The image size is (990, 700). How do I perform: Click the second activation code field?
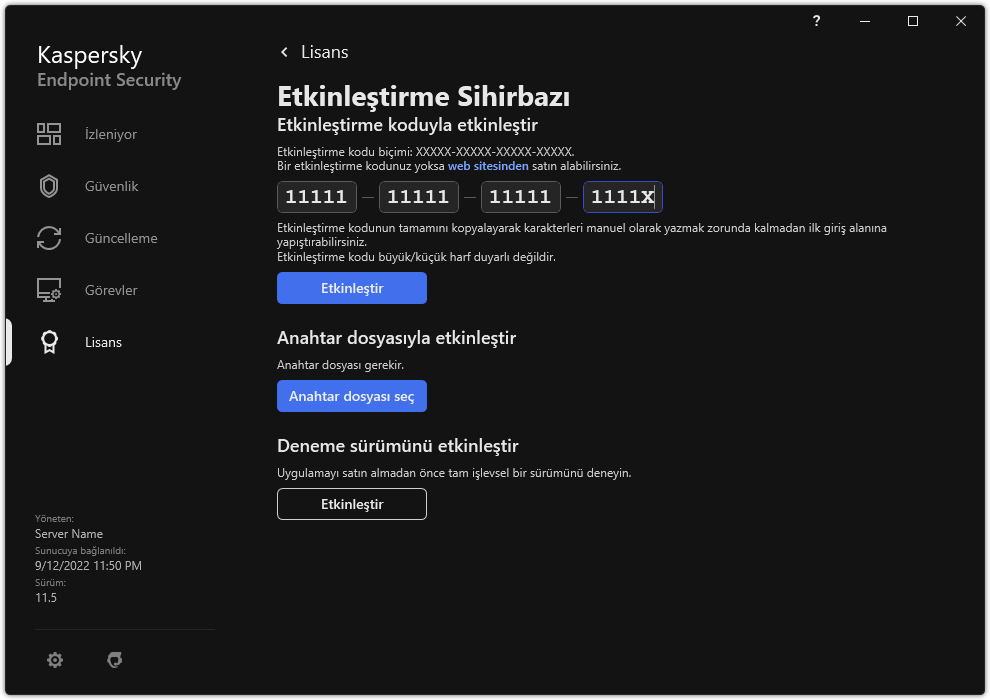pyautogui.click(x=418, y=197)
